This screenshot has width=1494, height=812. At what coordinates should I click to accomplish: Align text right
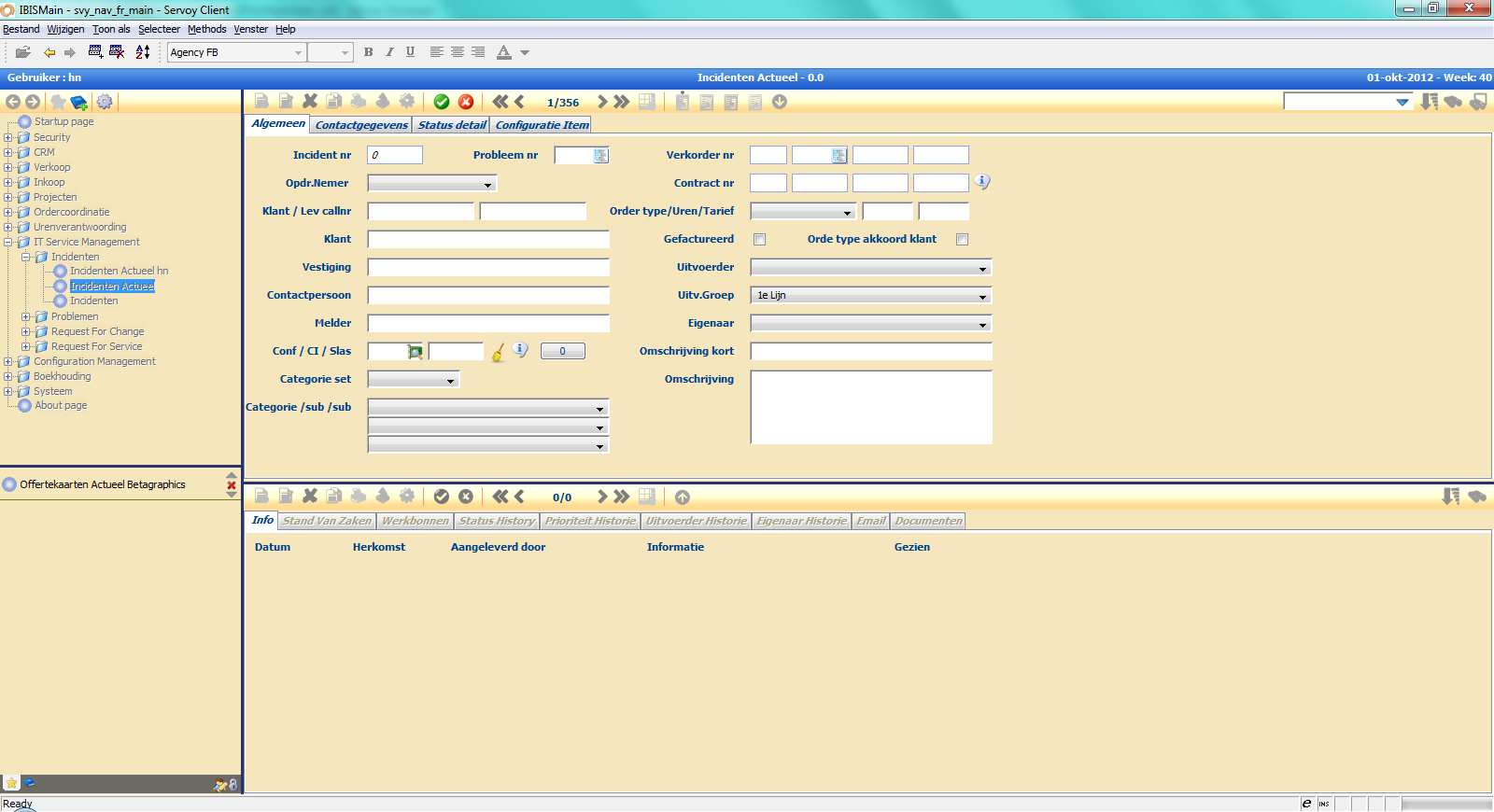point(478,52)
